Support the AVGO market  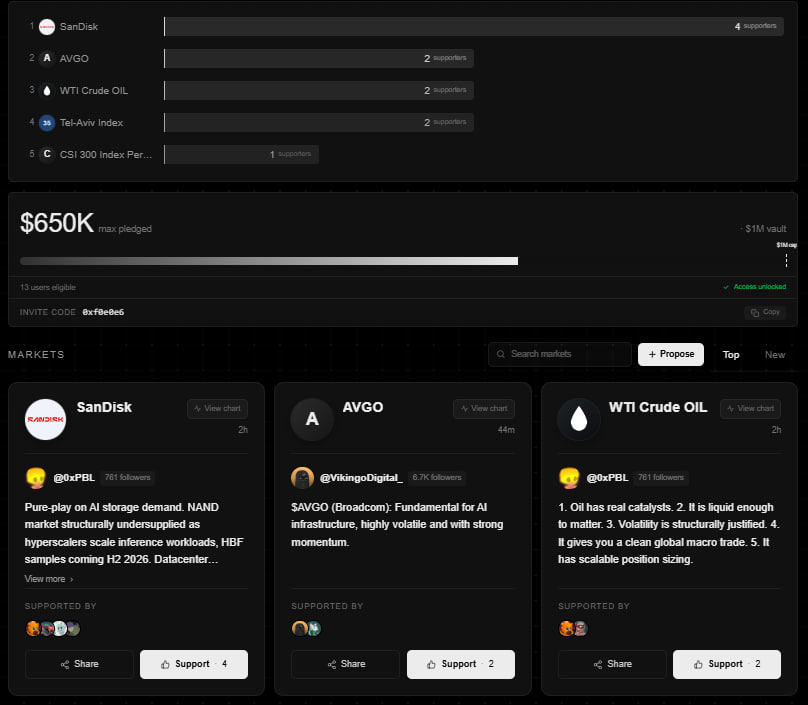pos(461,664)
